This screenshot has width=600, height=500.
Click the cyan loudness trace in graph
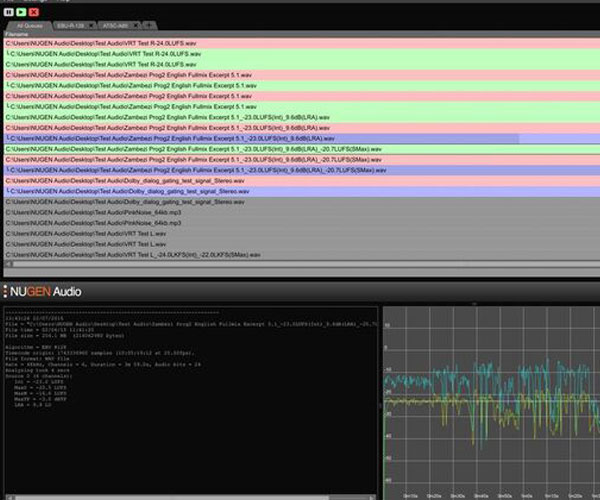point(409,381)
